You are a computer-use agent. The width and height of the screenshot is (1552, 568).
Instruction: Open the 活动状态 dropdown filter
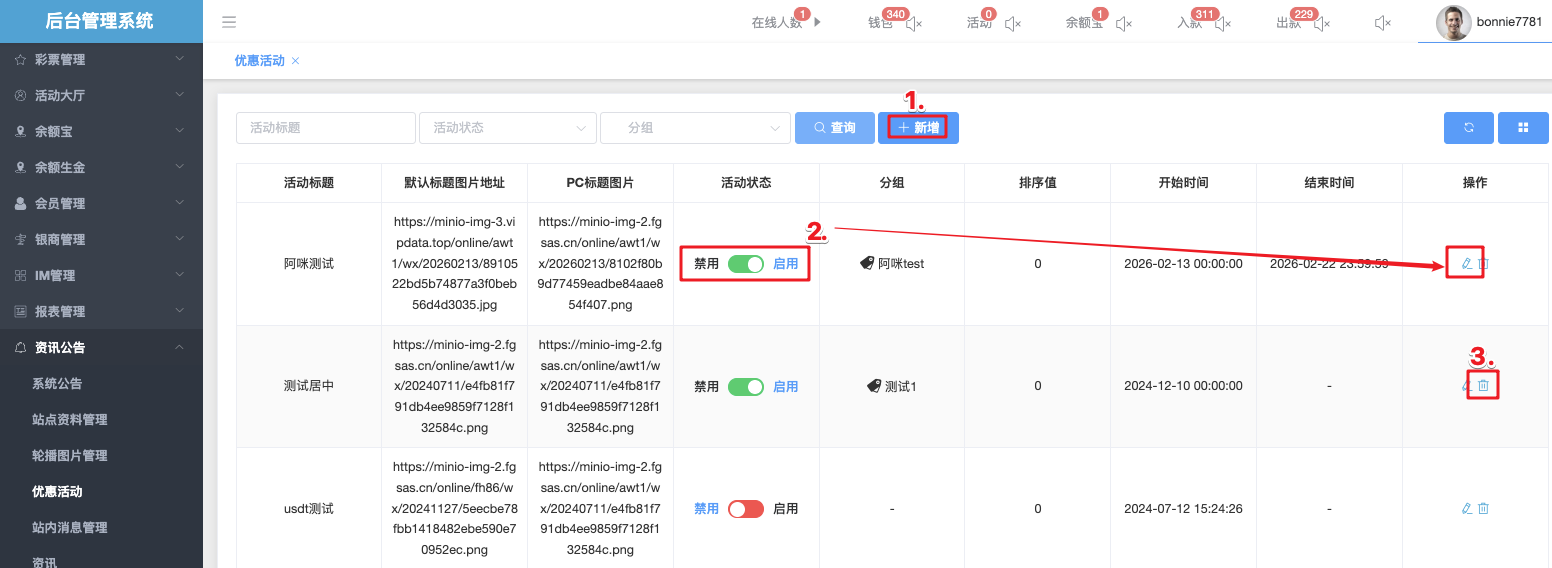[x=507, y=128]
